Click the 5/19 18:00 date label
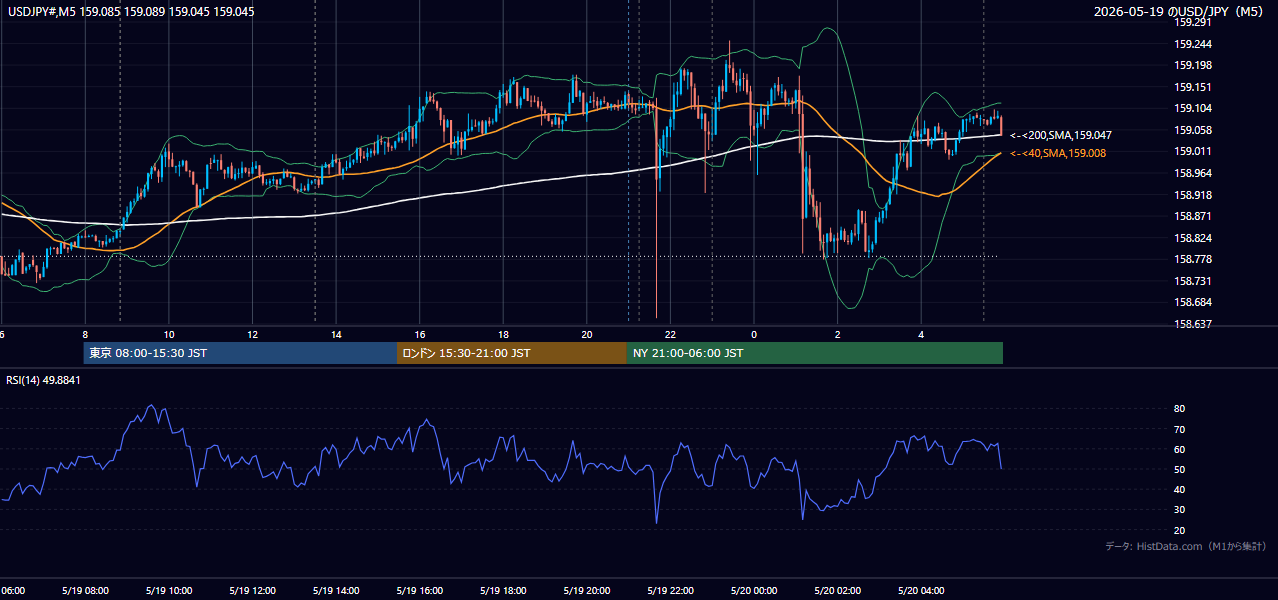 click(x=503, y=591)
